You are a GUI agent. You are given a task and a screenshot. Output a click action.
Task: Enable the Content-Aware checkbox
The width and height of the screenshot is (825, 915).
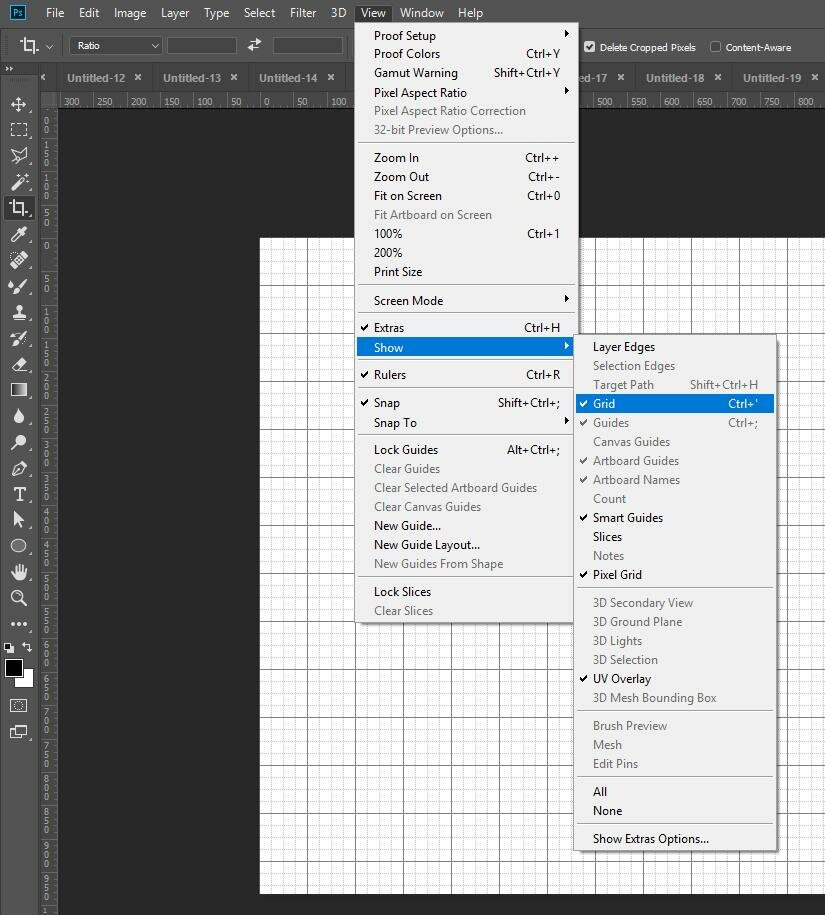[x=715, y=47]
